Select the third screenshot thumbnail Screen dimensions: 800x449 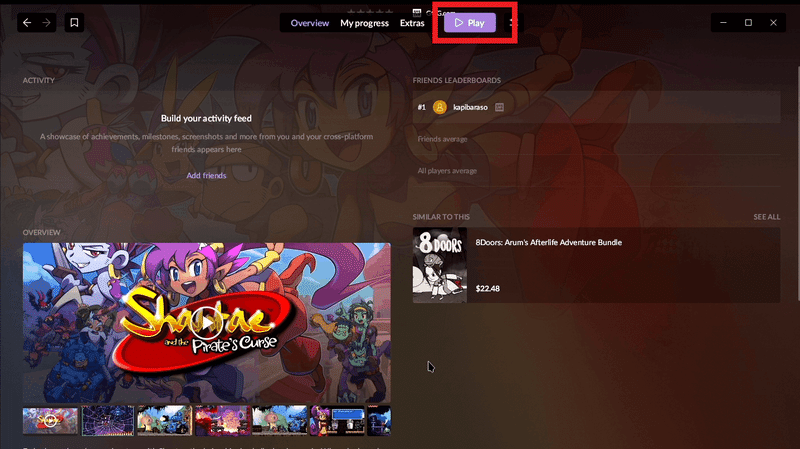[165, 420]
